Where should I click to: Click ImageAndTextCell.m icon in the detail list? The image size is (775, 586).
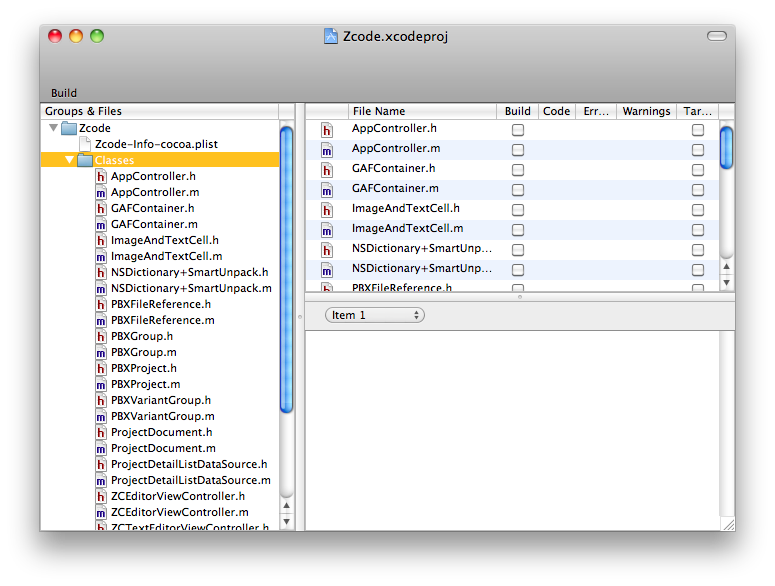click(x=327, y=230)
